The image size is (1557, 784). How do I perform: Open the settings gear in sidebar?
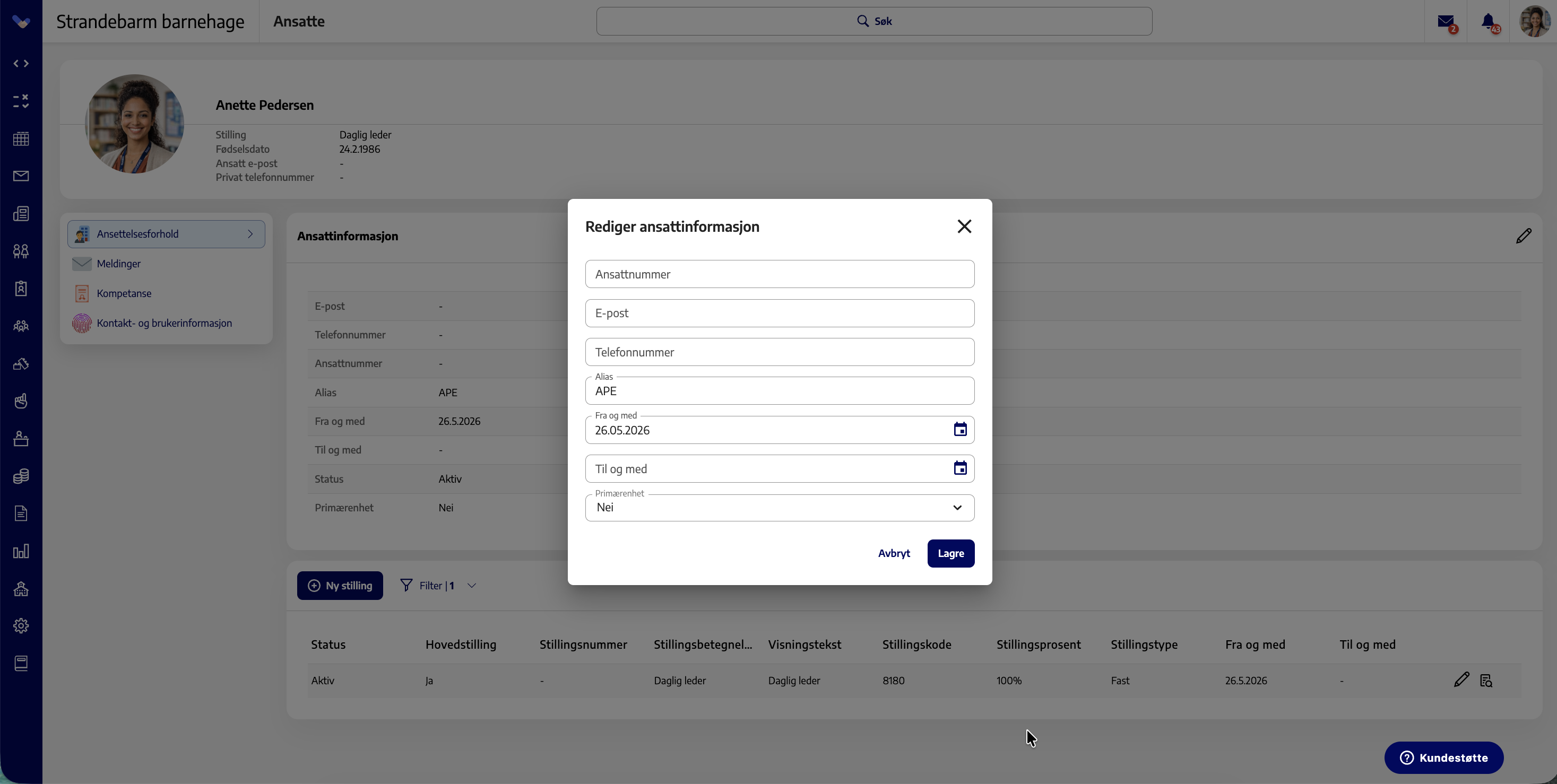point(21,625)
